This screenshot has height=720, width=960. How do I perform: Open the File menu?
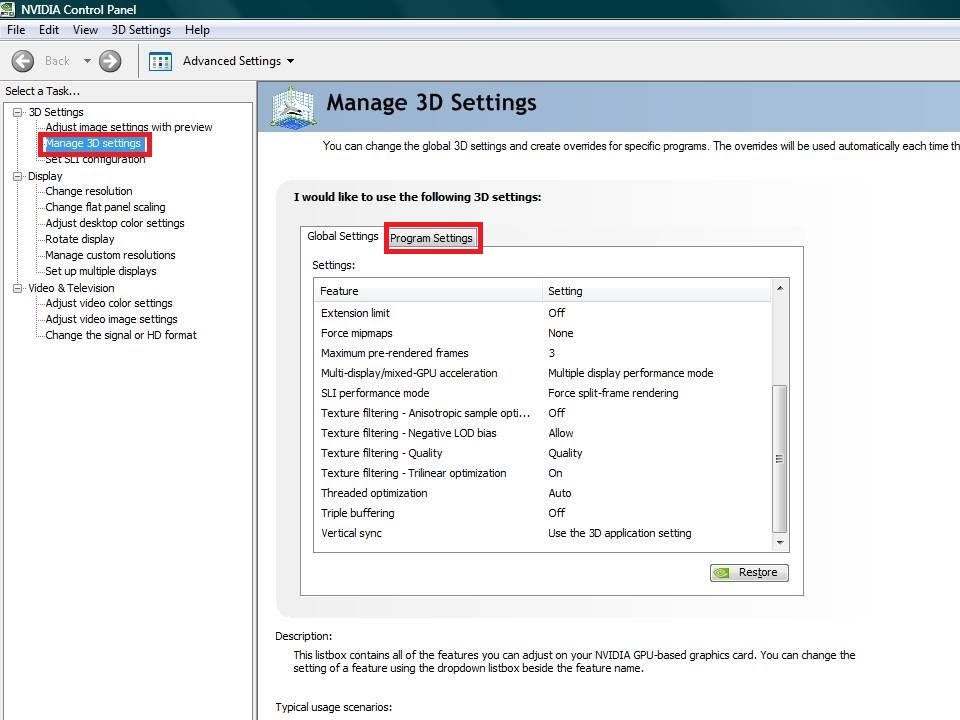click(16, 30)
